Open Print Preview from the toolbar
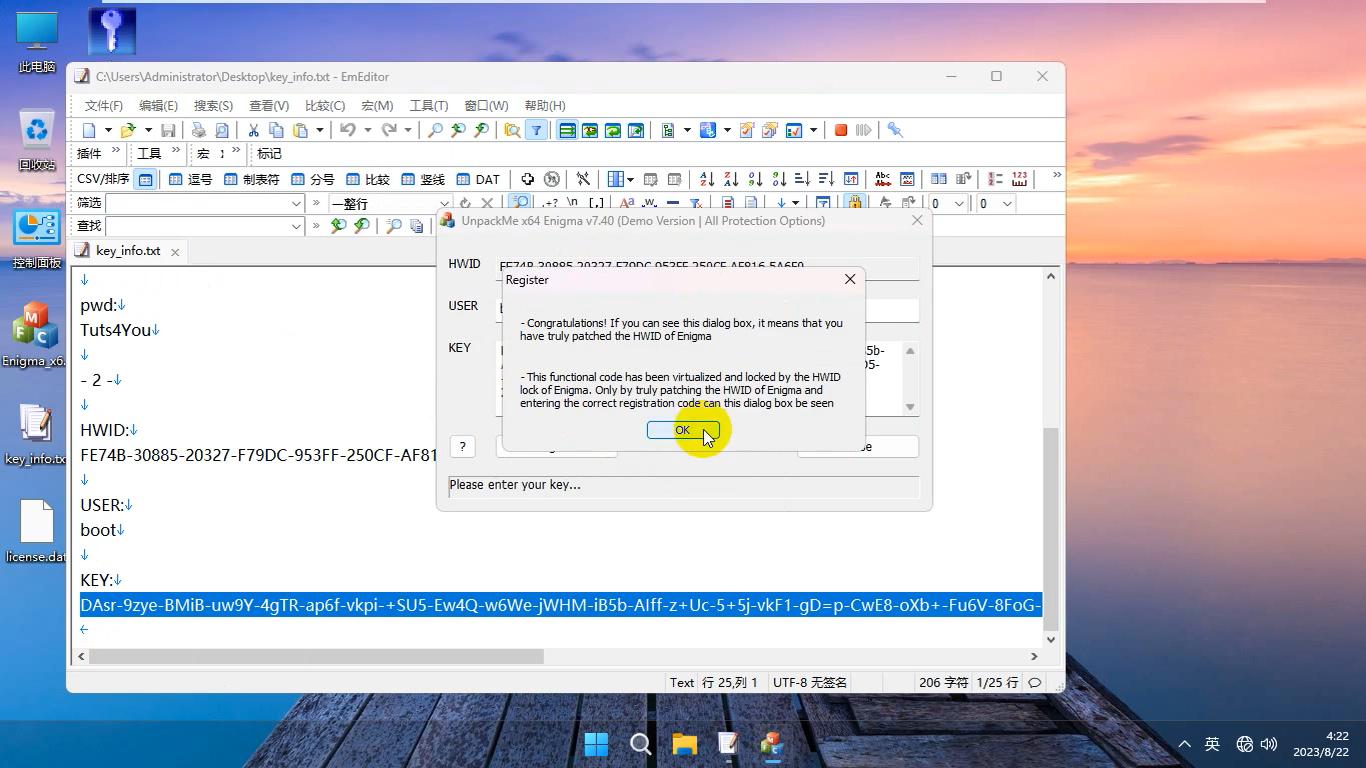This screenshot has height=768, width=1366. click(221, 130)
